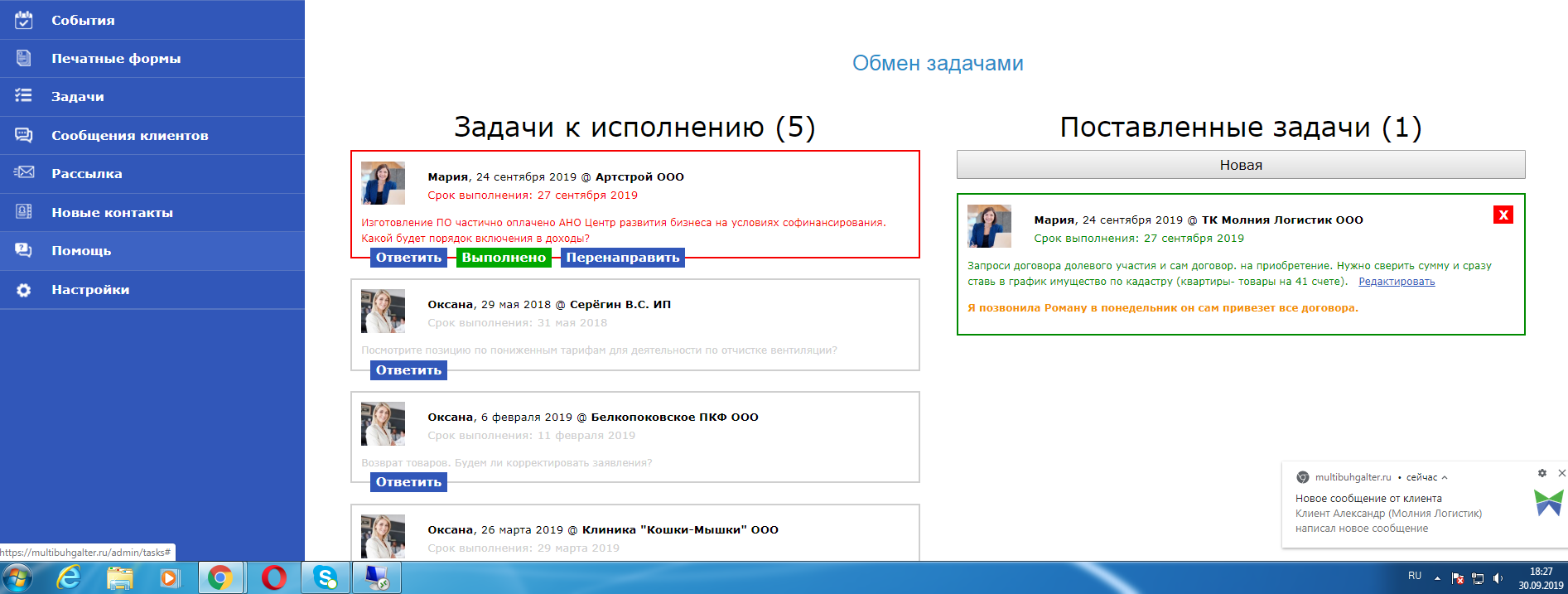Open Skype from the Windows taskbar
1568x594 pixels.
(325, 577)
